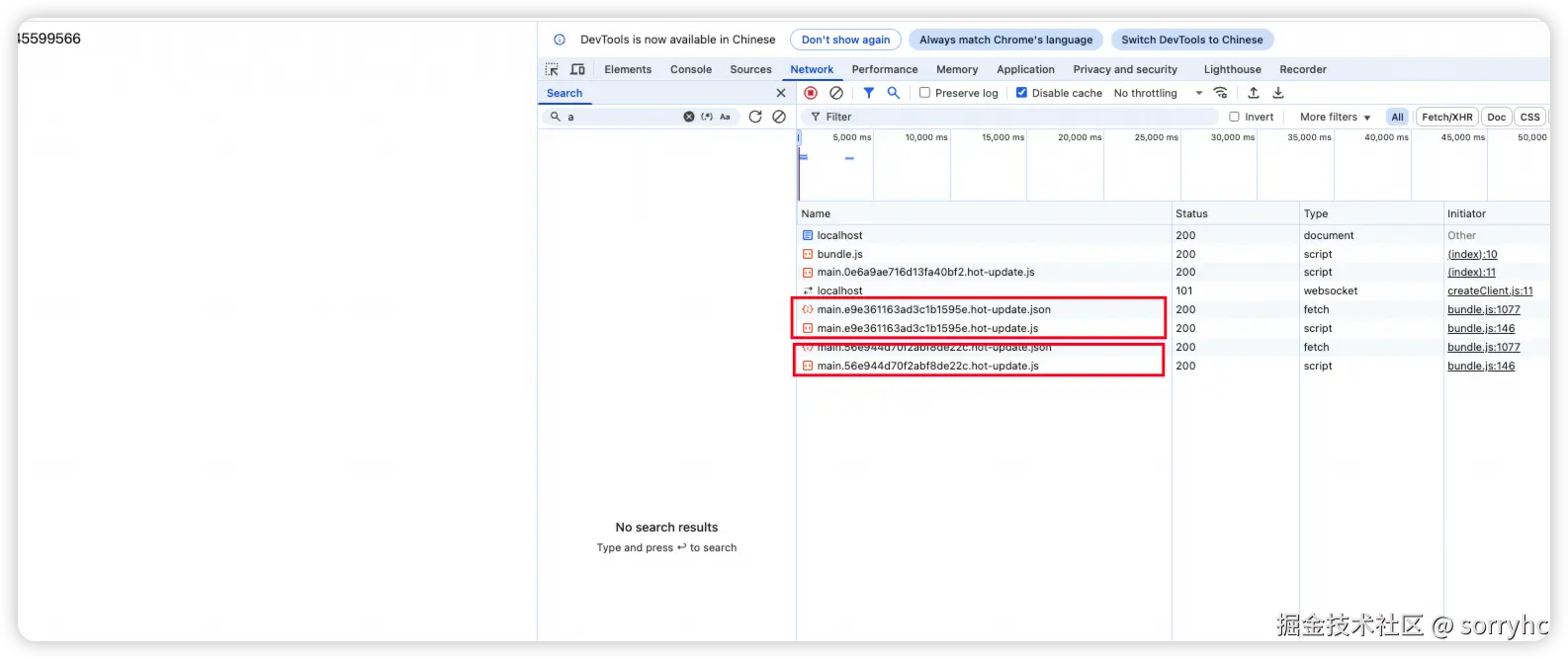Screen dimensions: 1568x659
Task: Open the Sources tab
Action: pyautogui.click(x=750, y=69)
